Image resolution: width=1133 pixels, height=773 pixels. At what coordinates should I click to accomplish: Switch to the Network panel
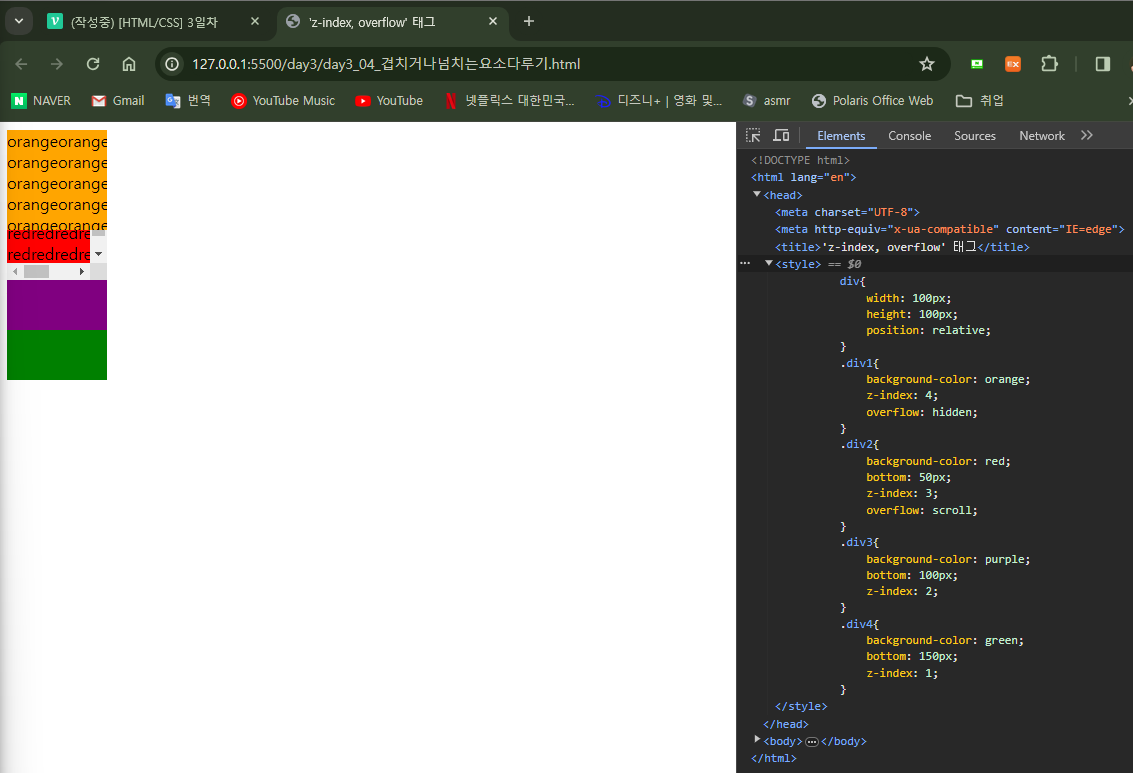tap(1041, 136)
